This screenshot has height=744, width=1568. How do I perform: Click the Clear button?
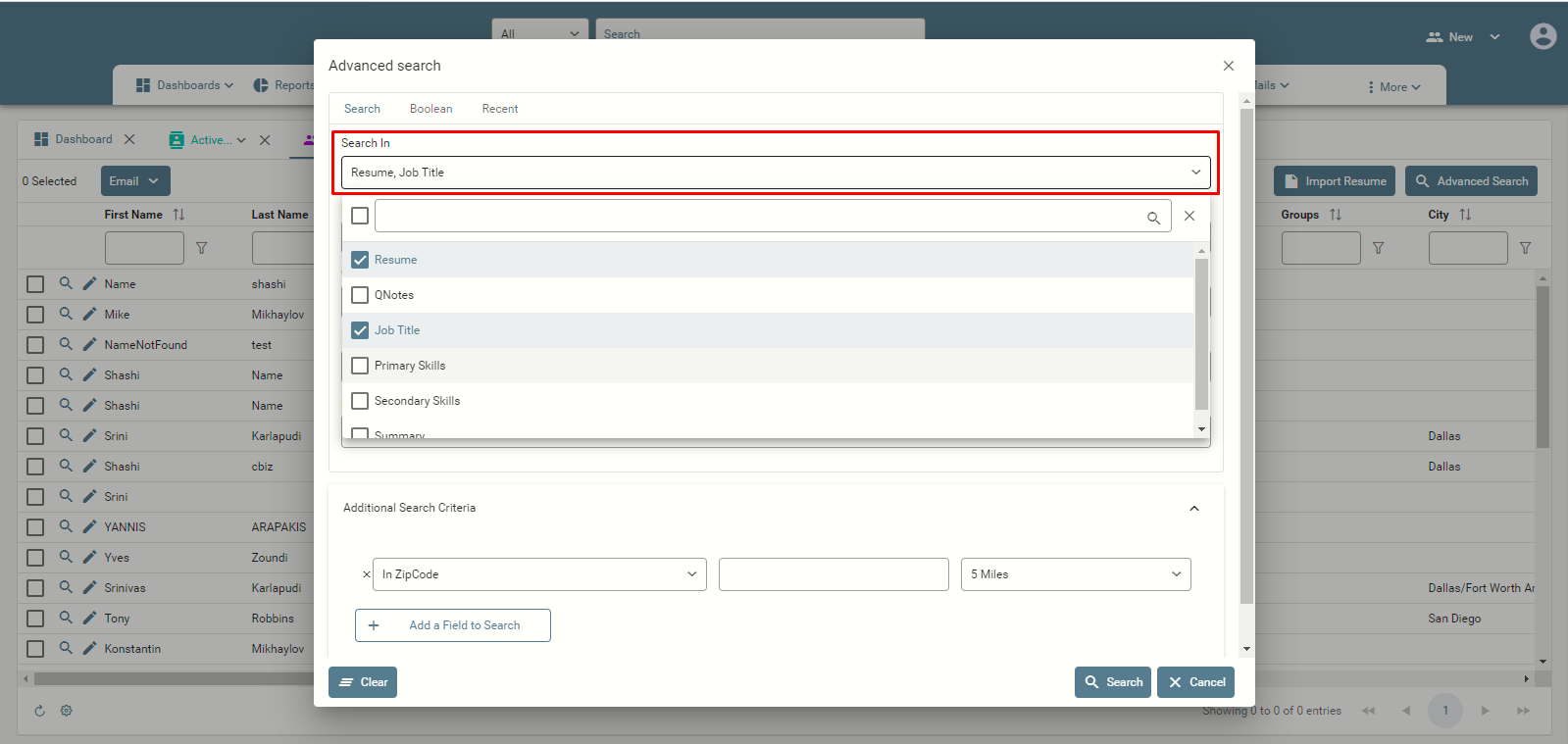[x=363, y=682]
